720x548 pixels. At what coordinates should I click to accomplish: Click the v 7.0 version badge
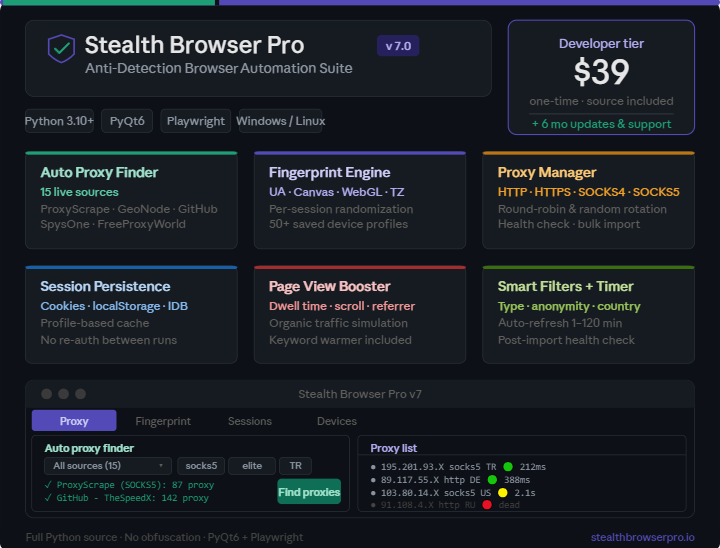click(x=398, y=46)
